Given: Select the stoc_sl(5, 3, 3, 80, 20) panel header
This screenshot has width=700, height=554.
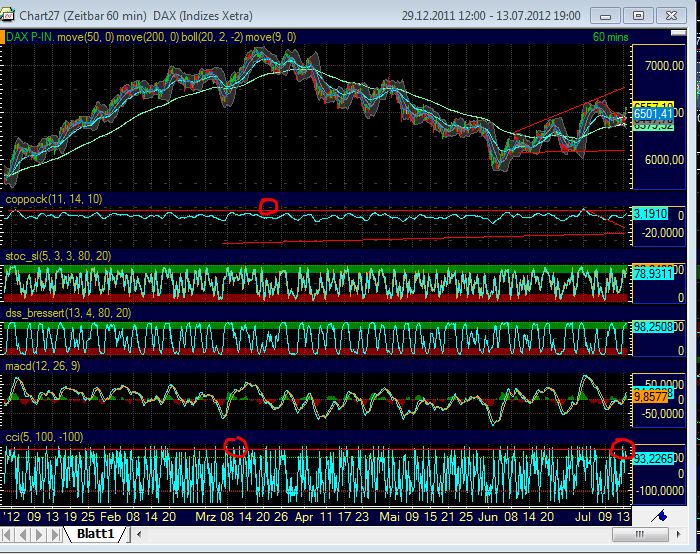Looking at the screenshot, I should pyautogui.click(x=58, y=256).
